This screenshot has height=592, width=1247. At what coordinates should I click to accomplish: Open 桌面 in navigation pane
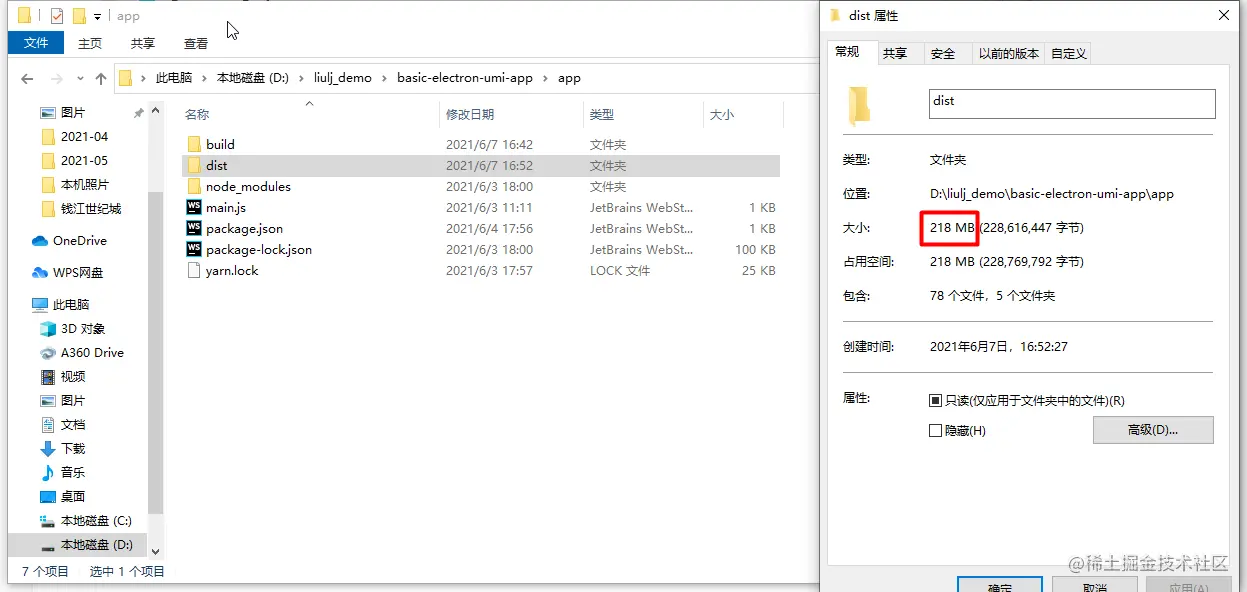tap(73, 496)
